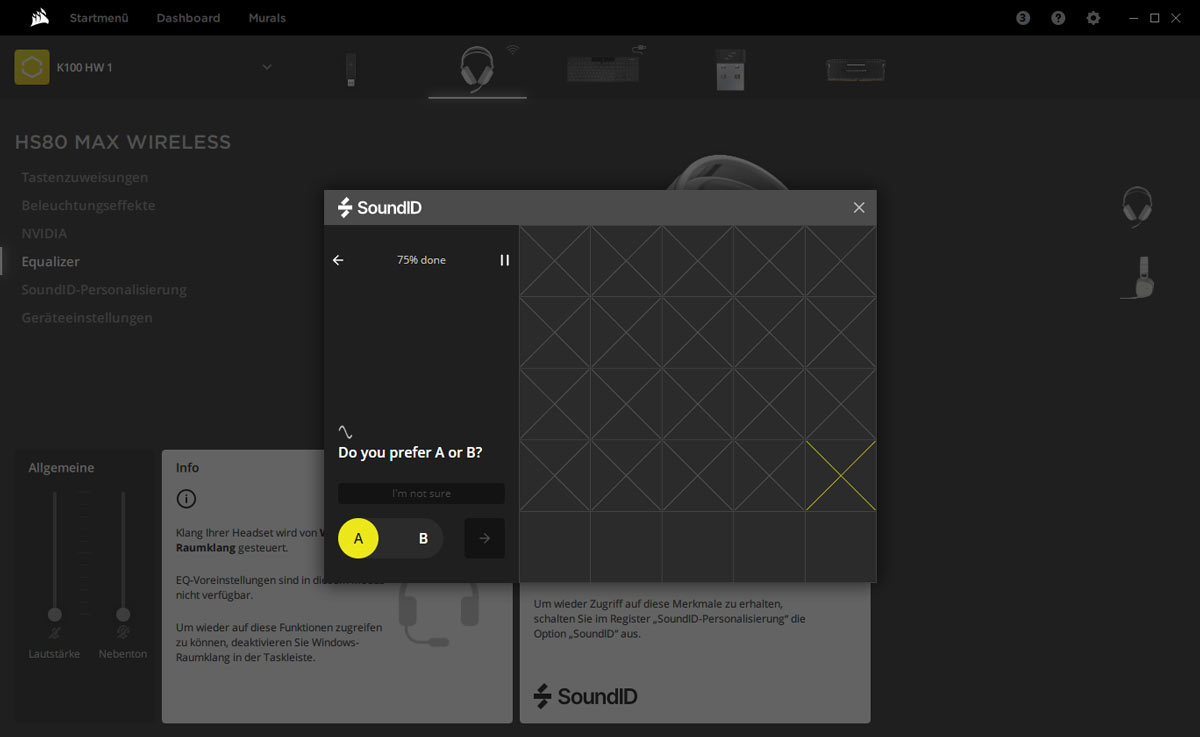
Task: Click the headset with mic illustration in Info panel
Action: 438,613
